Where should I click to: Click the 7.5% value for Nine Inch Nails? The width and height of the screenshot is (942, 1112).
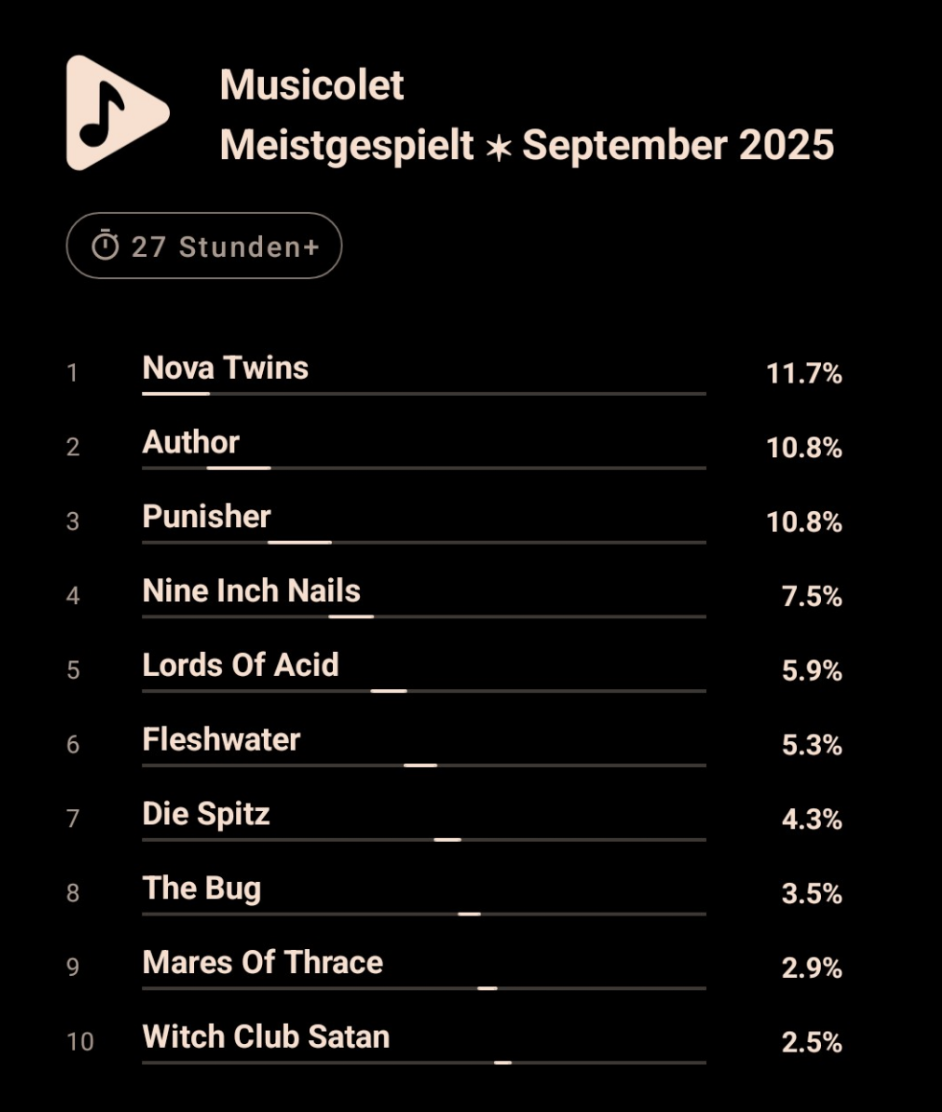pyautogui.click(x=811, y=597)
